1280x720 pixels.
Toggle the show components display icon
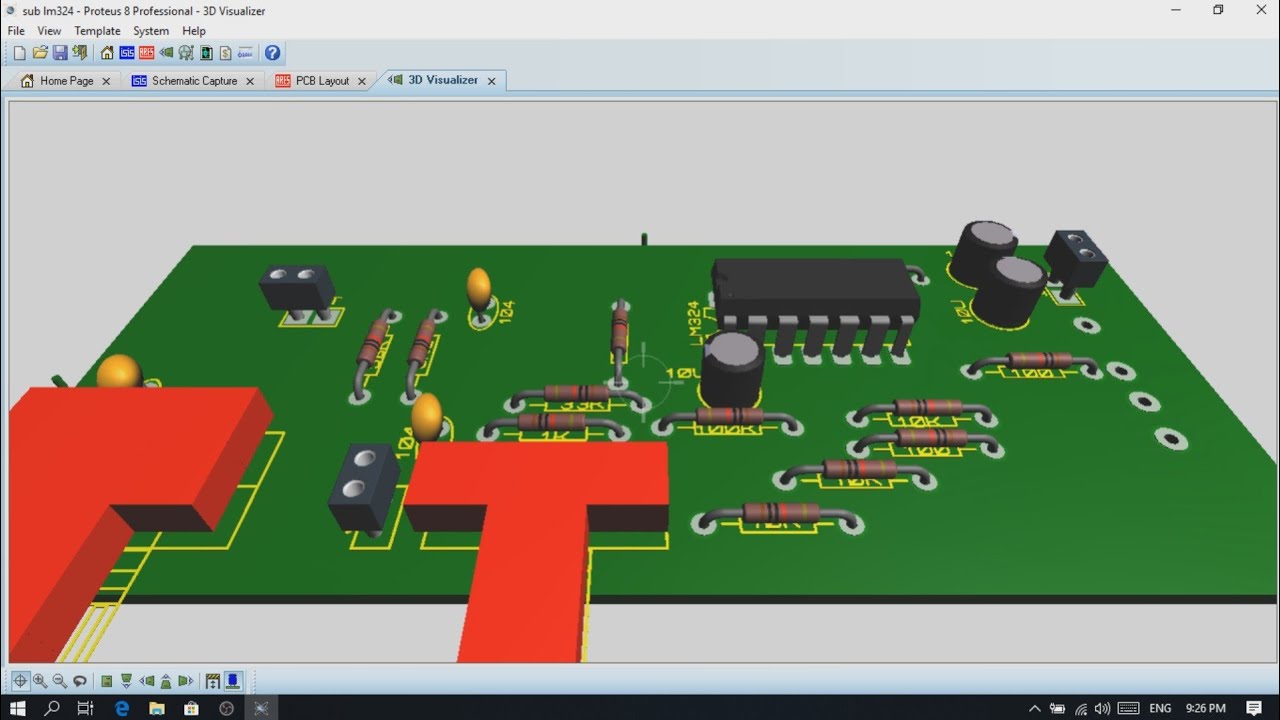pyautogui.click(x=233, y=681)
